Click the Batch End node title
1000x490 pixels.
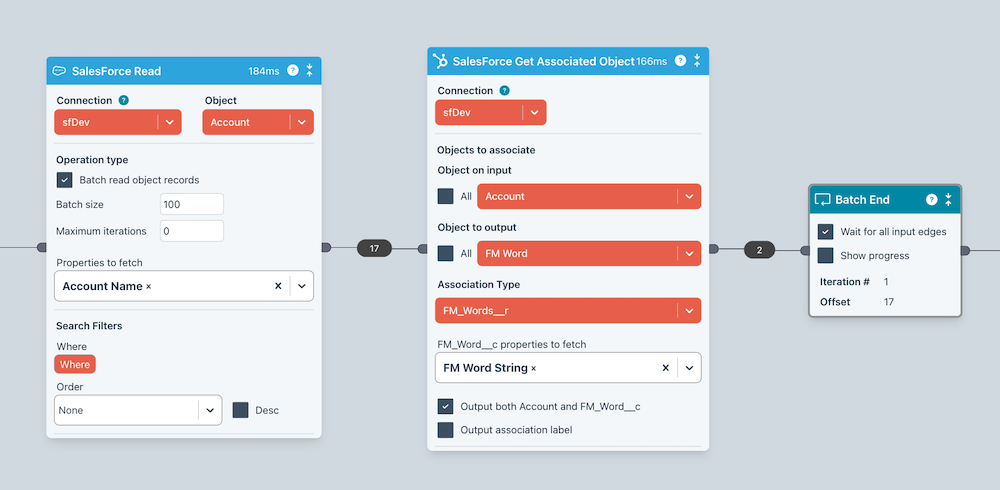[x=862, y=200]
